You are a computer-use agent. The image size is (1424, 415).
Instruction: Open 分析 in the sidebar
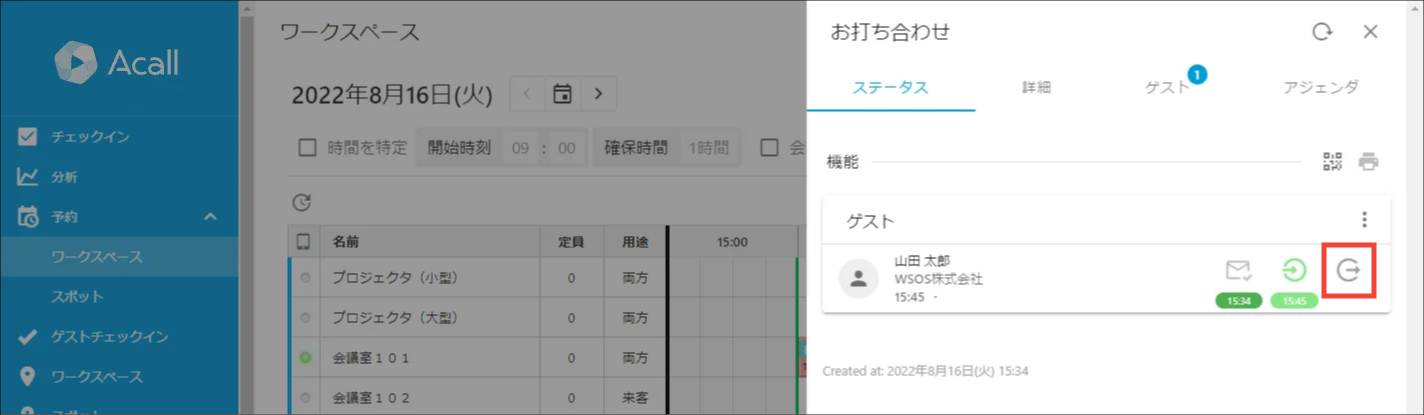coord(119,177)
